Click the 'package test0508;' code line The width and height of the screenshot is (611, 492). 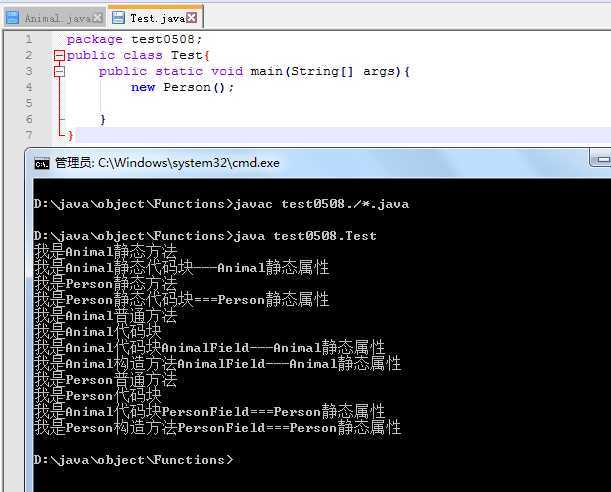click(x=134, y=39)
